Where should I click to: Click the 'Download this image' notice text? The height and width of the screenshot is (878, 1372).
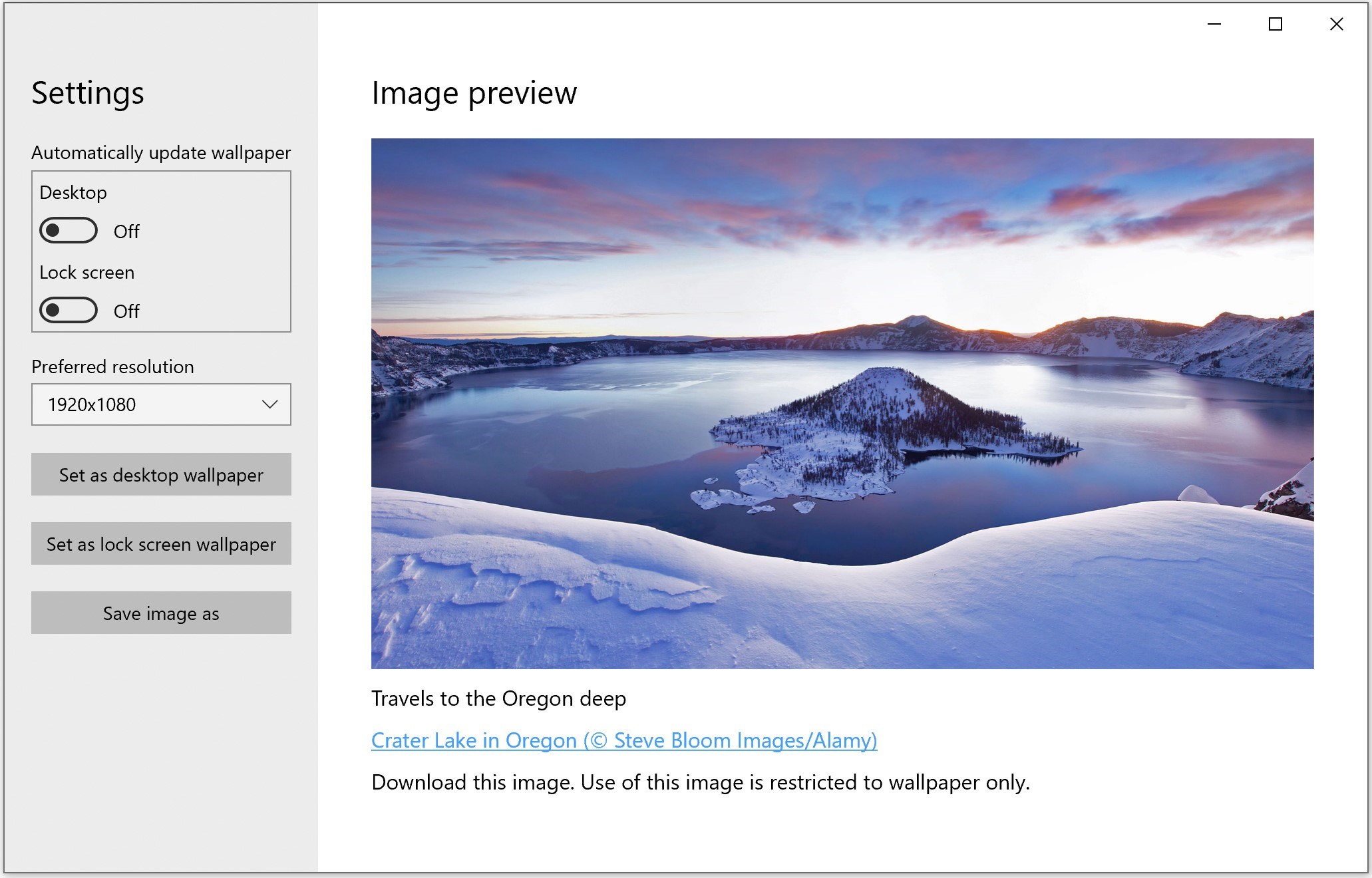click(700, 782)
